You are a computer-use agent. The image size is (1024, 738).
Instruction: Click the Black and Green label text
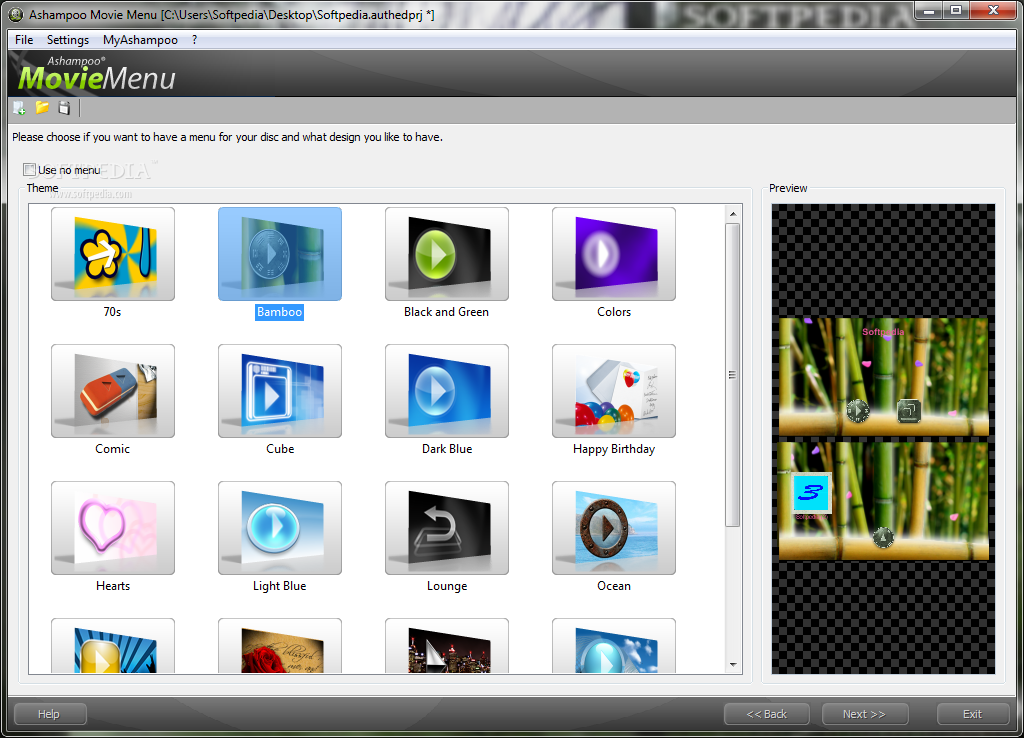pos(447,312)
